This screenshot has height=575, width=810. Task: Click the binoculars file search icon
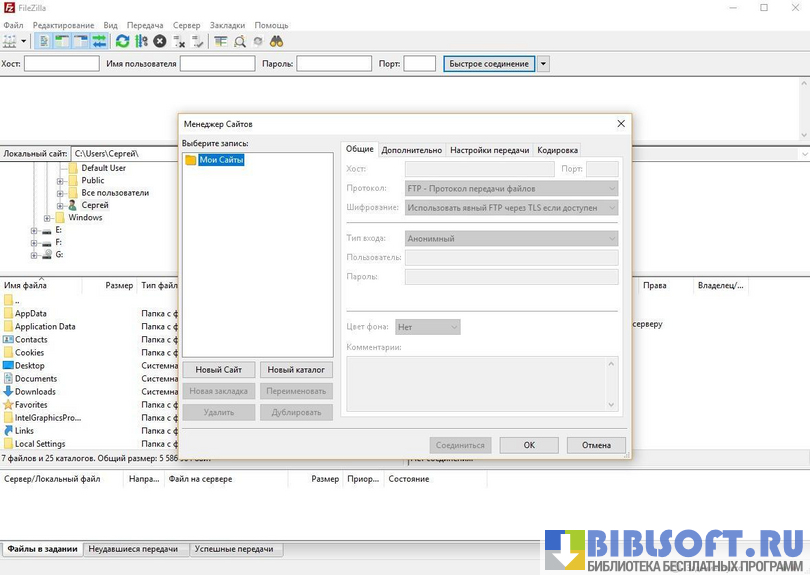(x=276, y=42)
